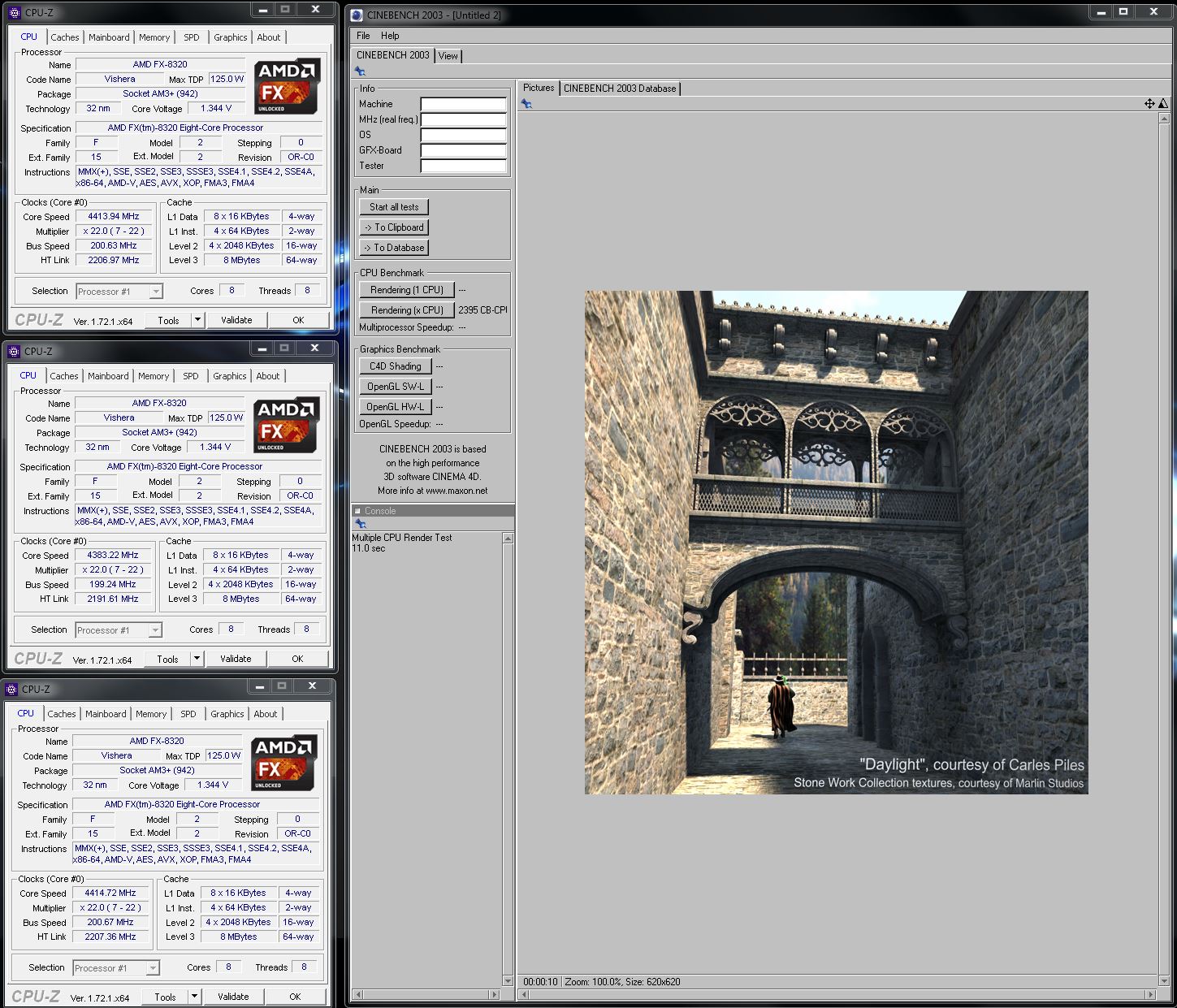Viewport: 1177px width, 1008px height.
Task: Open the File menu in CINEBENCH
Action: click(363, 36)
